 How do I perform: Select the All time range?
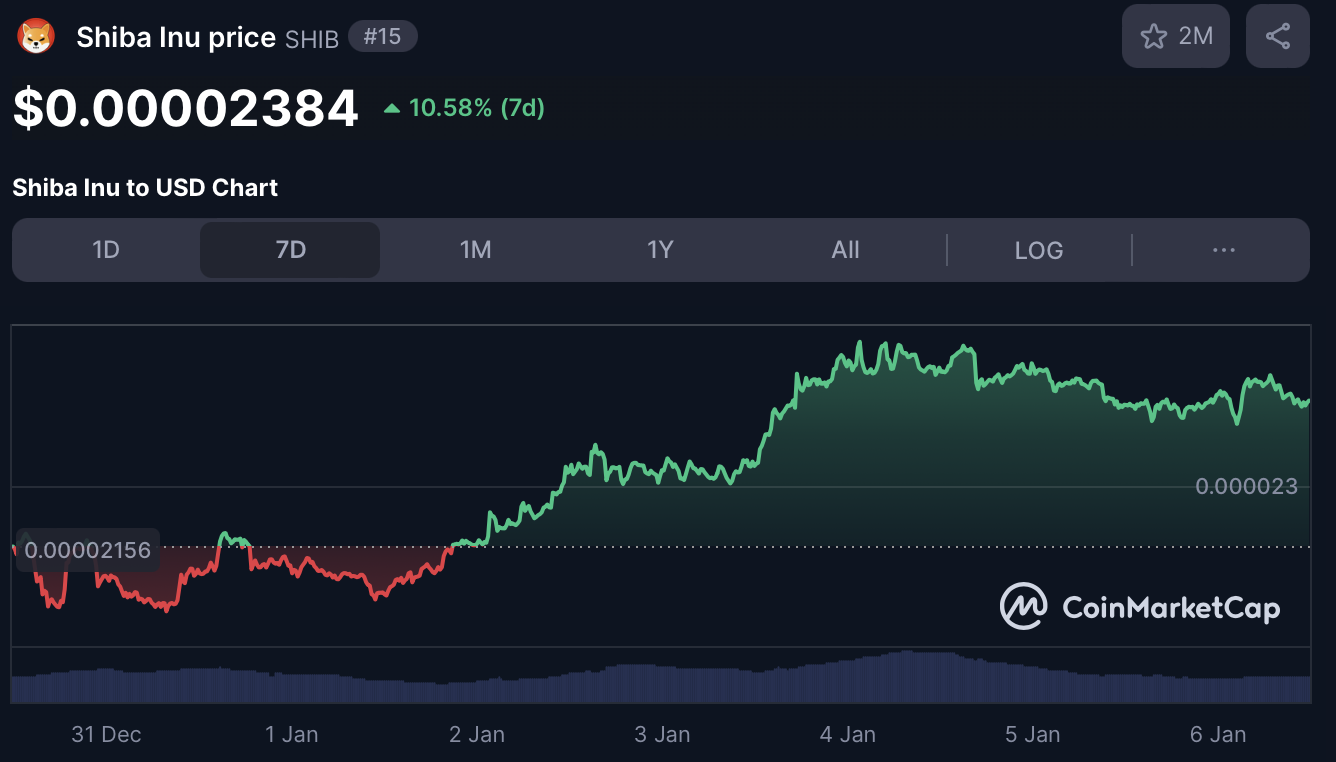[845, 250]
